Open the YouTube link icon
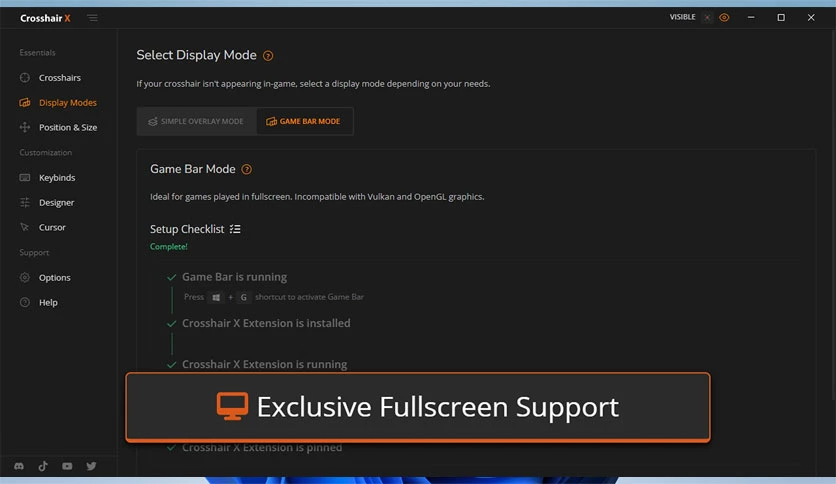The image size is (836, 484). (67, 466)
